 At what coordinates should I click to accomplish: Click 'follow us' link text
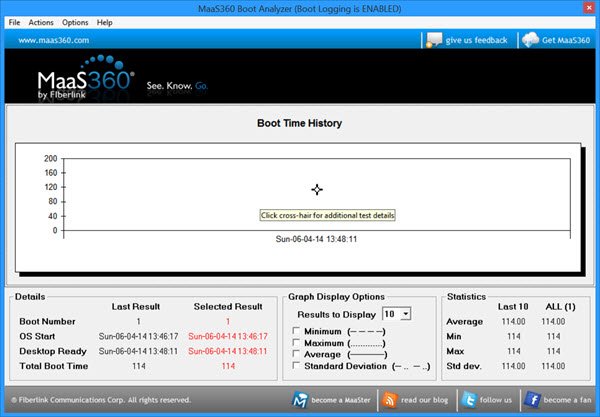pos(496,400)
